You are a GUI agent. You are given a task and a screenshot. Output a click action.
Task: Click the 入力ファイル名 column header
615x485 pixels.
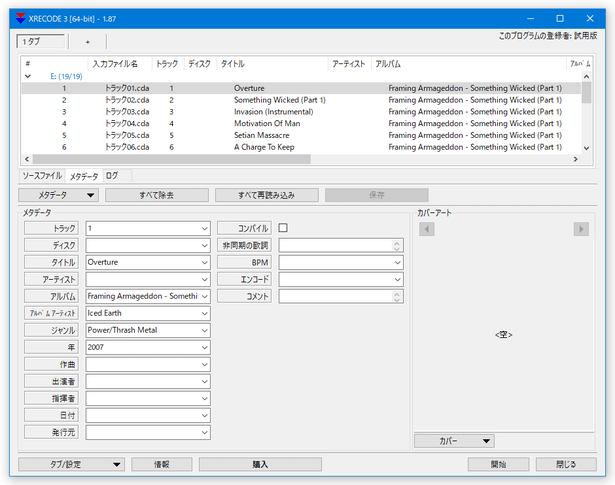pos(120,64)
